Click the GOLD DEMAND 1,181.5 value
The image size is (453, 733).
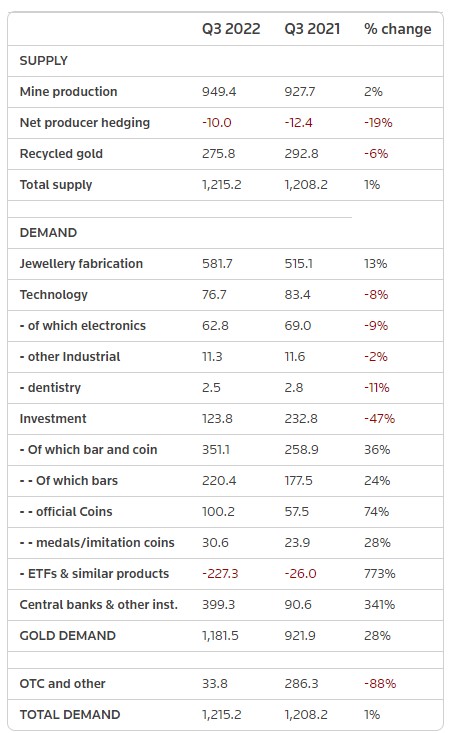220,636
